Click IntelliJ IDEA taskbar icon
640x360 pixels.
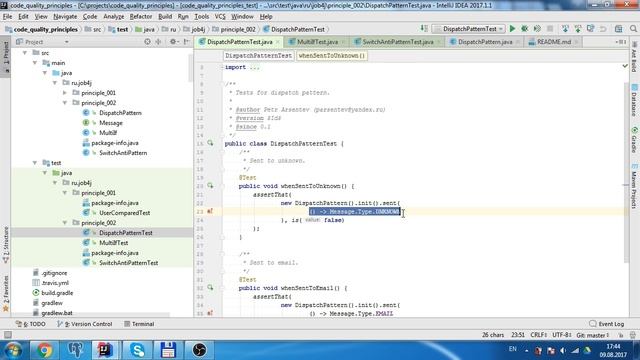click(105, 350)
